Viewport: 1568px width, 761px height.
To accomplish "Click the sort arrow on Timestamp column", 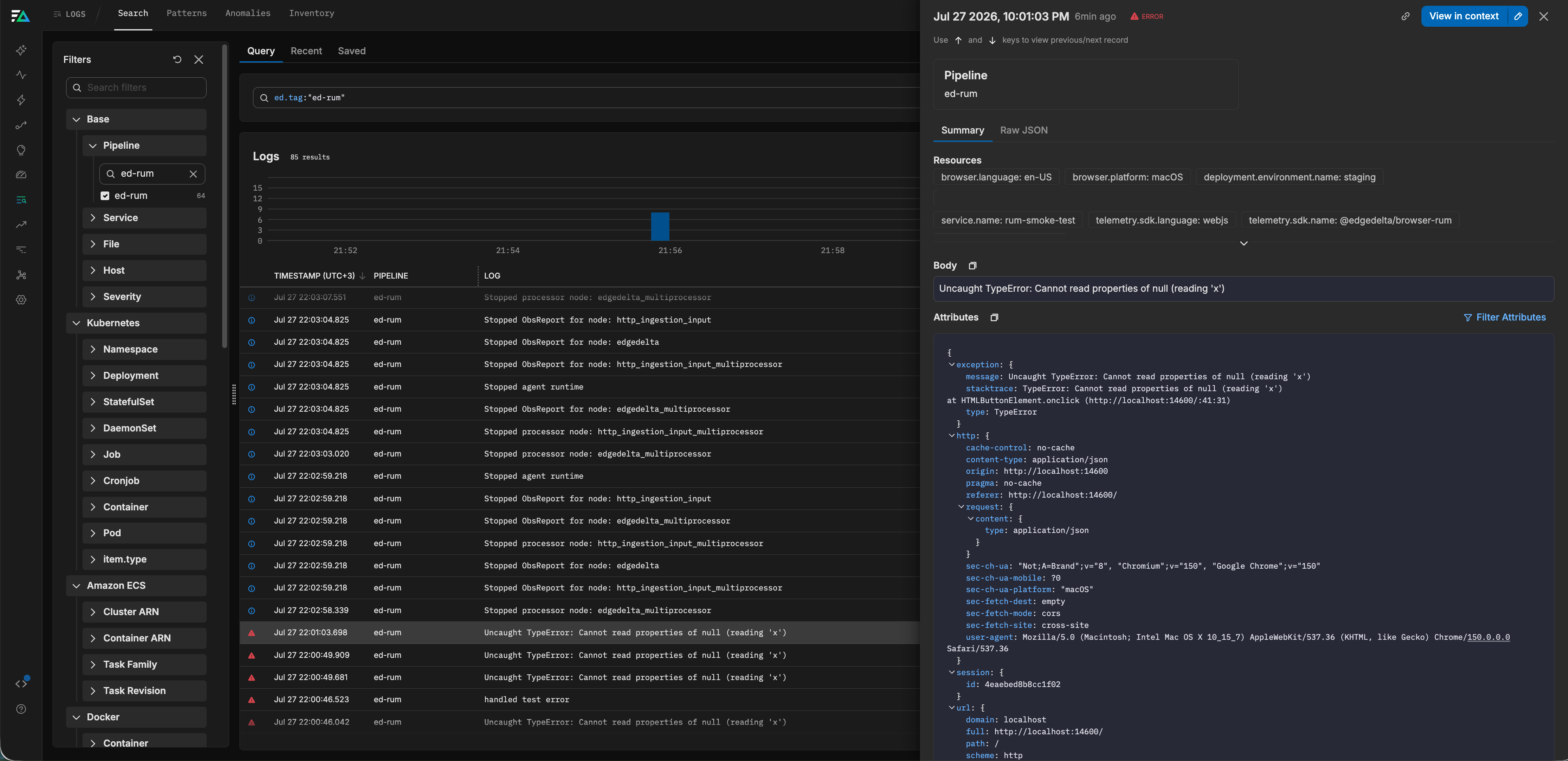I will (362, 276).
